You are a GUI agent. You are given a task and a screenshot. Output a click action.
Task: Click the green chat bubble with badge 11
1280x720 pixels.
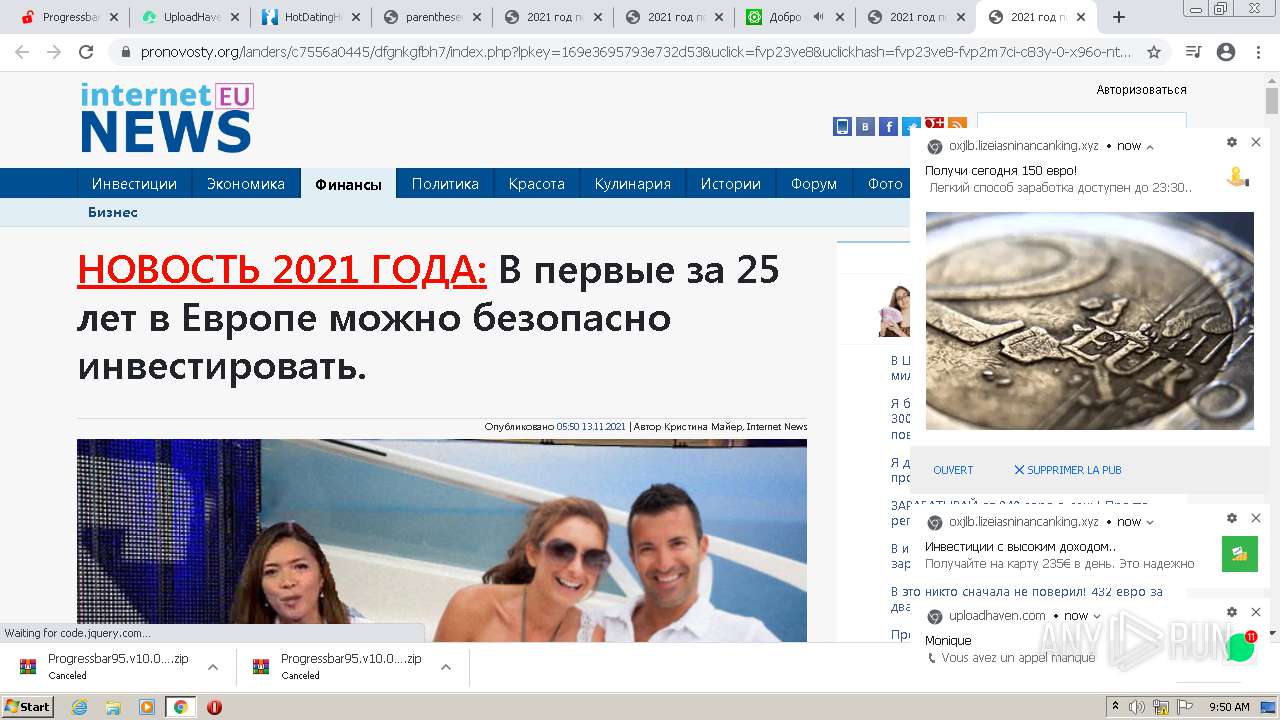point(1241,647)
